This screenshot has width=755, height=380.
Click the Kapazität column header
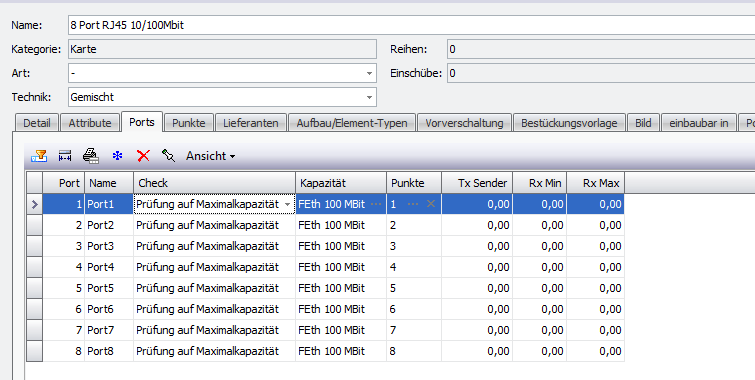click(x=341, y=183)
